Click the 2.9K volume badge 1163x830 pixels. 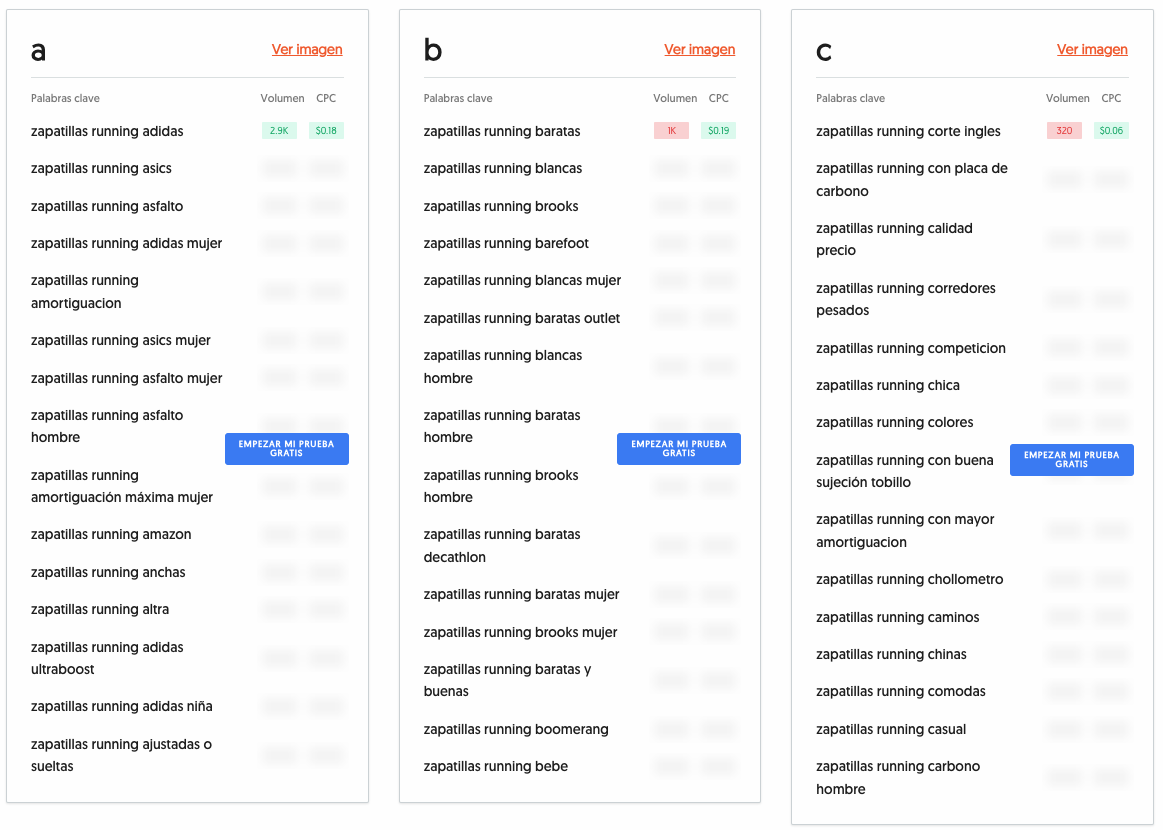pos(279,131)
